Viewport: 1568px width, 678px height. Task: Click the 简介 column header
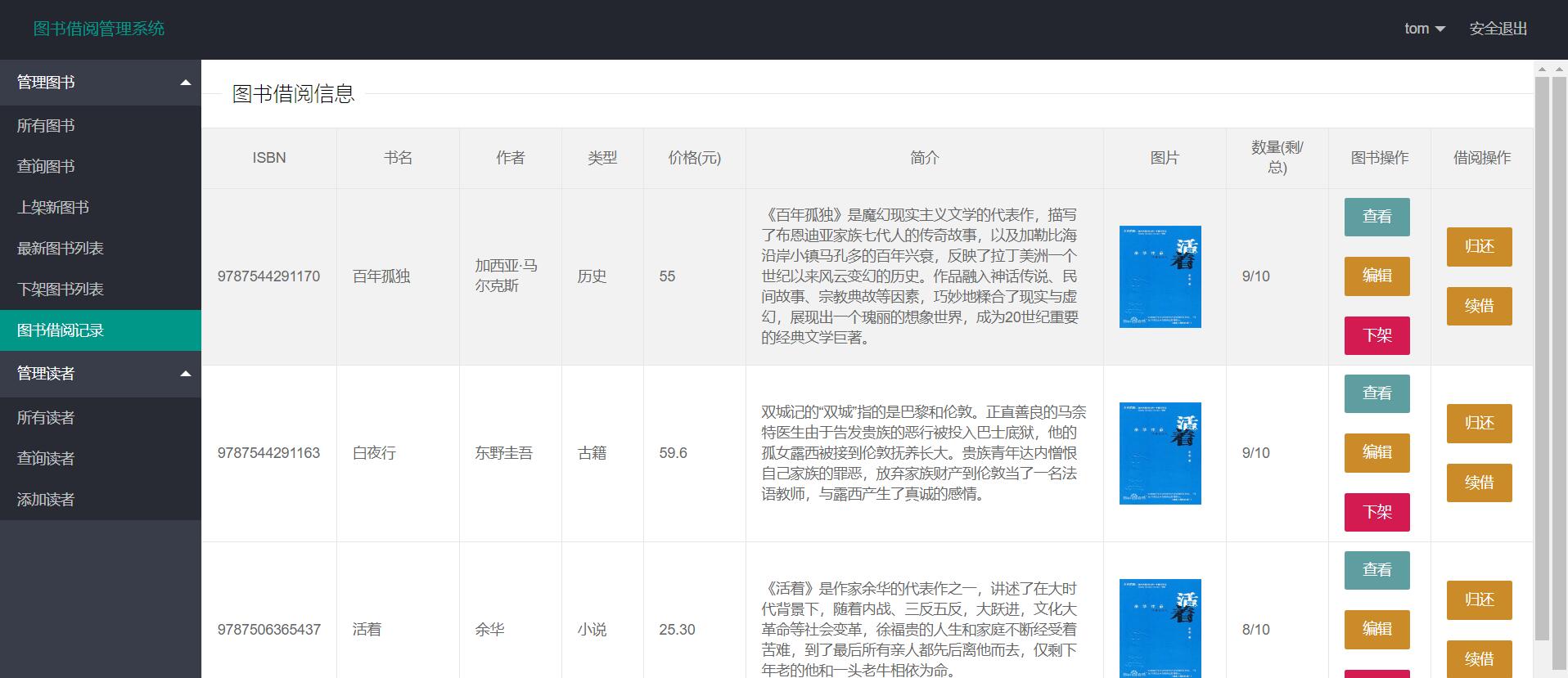(x=925, y=158)
